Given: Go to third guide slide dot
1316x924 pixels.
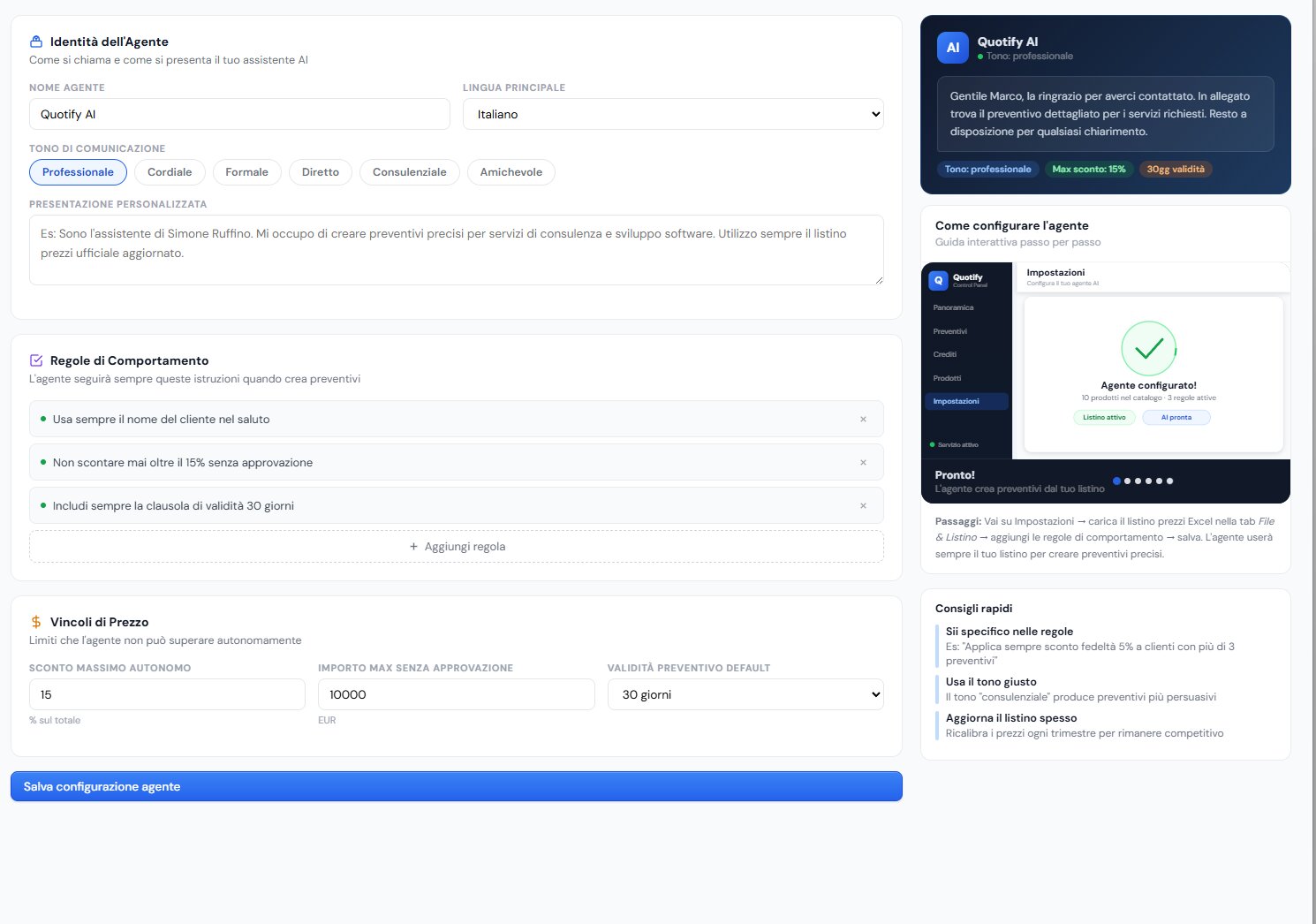Looking at the screenshot, I should [1138, 481].
